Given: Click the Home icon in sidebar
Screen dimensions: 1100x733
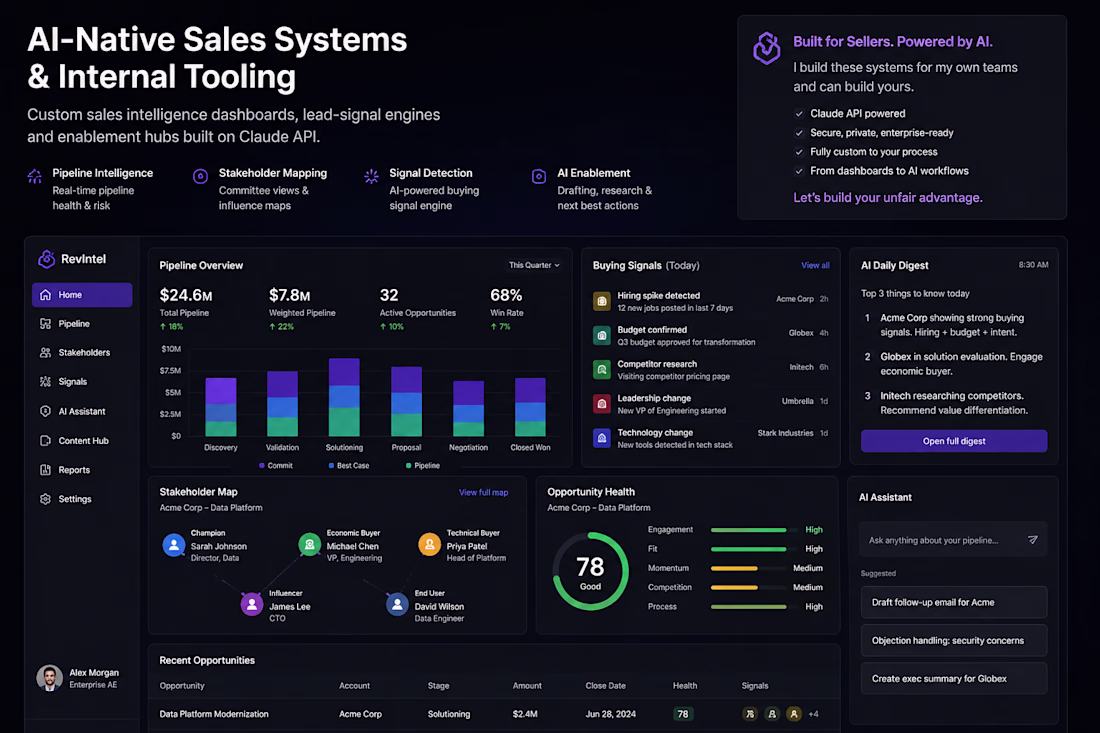Looking at the screenshot, I should (46, 295).
